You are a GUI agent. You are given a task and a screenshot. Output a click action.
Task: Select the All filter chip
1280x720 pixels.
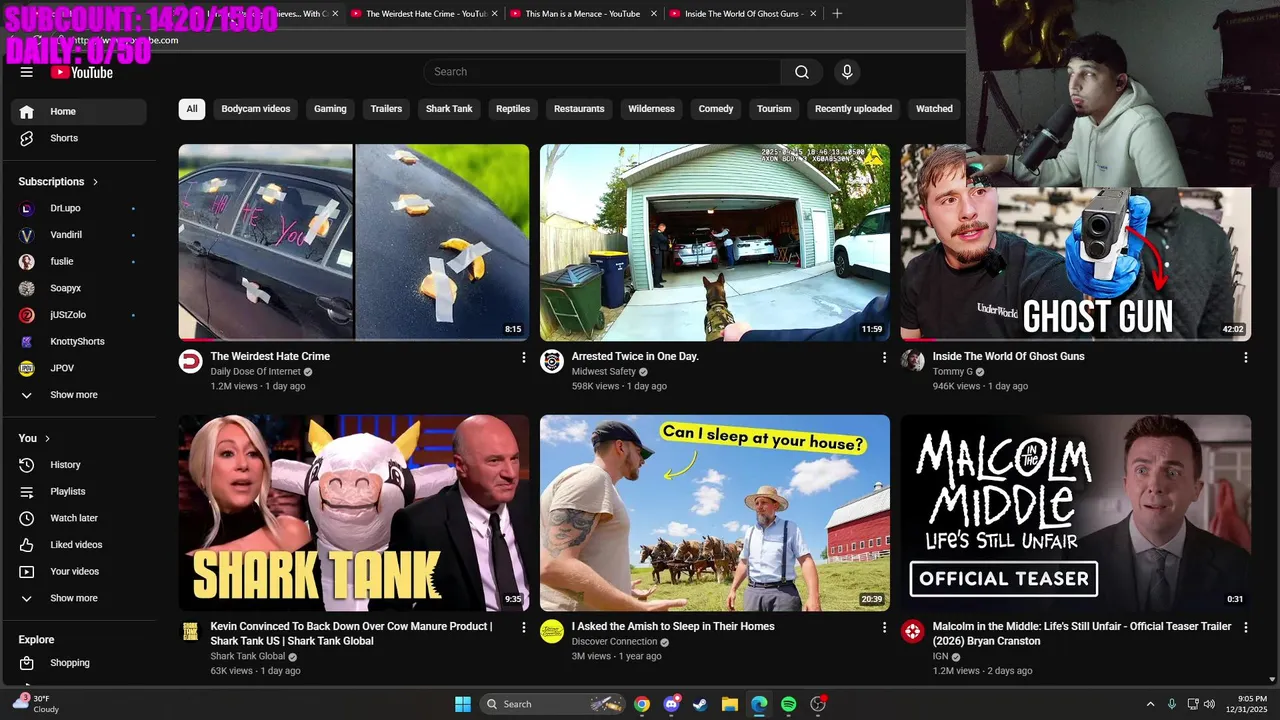pyautogui.click(x=192, y=109)
